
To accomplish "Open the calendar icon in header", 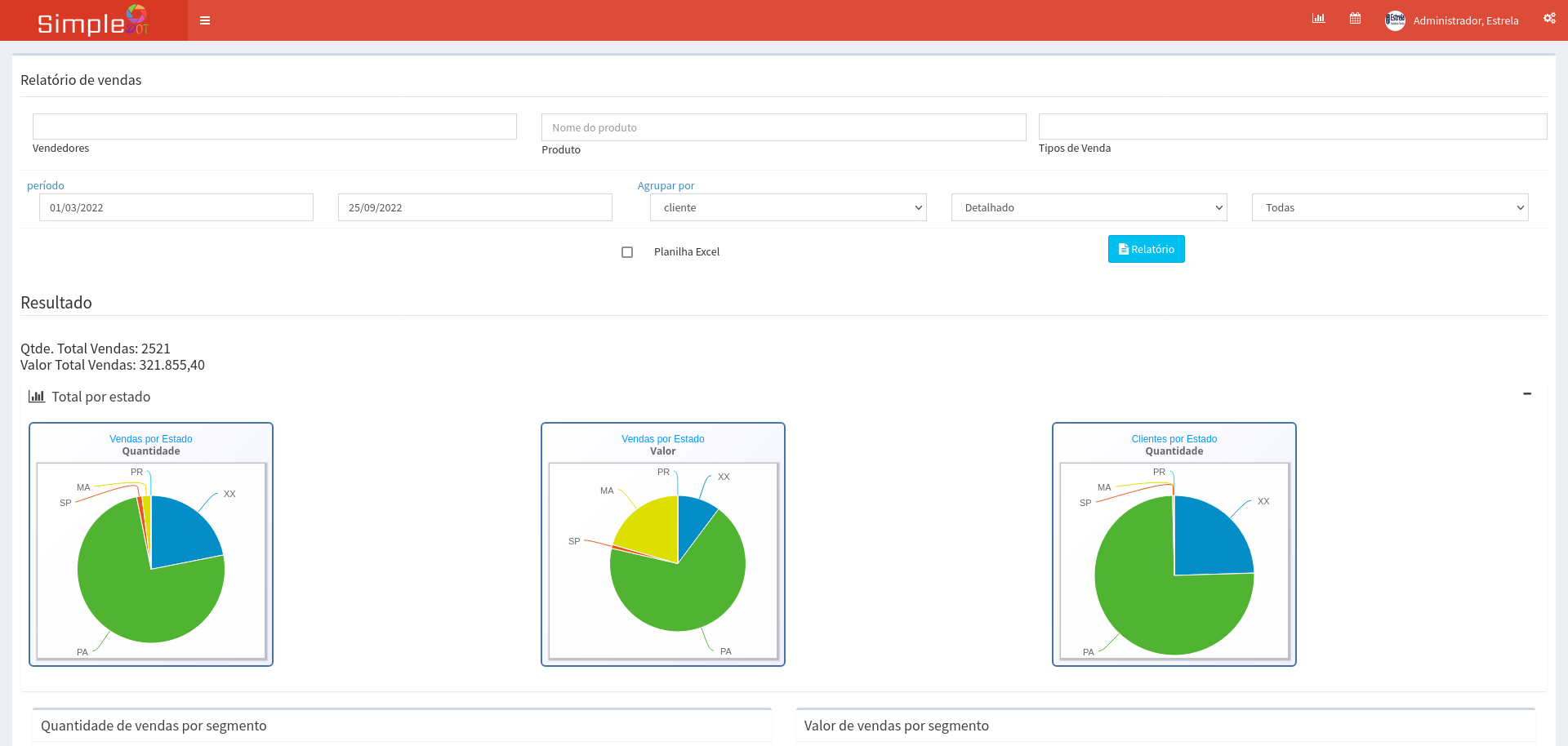I will tap(1355, 18).
